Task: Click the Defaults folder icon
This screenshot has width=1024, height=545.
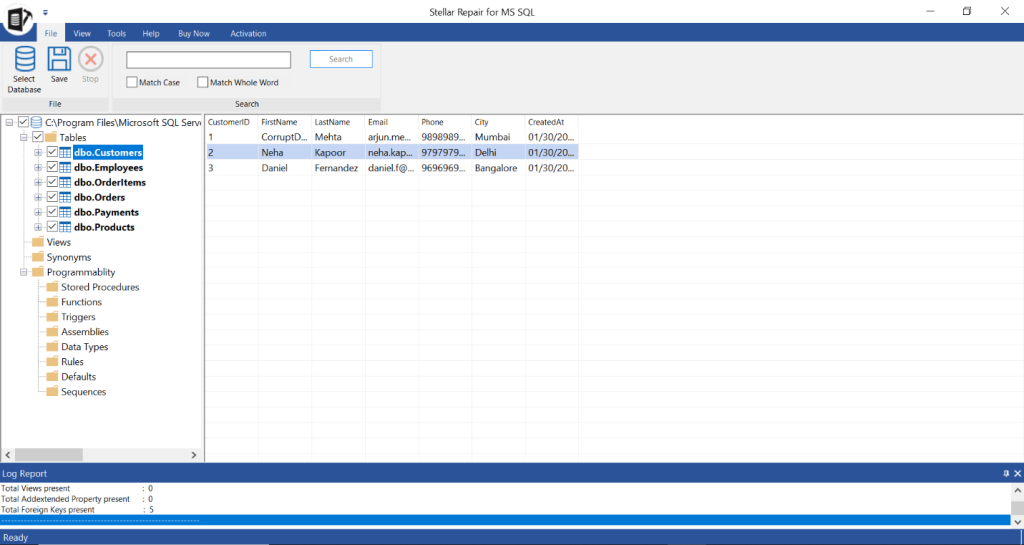Action: [52, 376]
